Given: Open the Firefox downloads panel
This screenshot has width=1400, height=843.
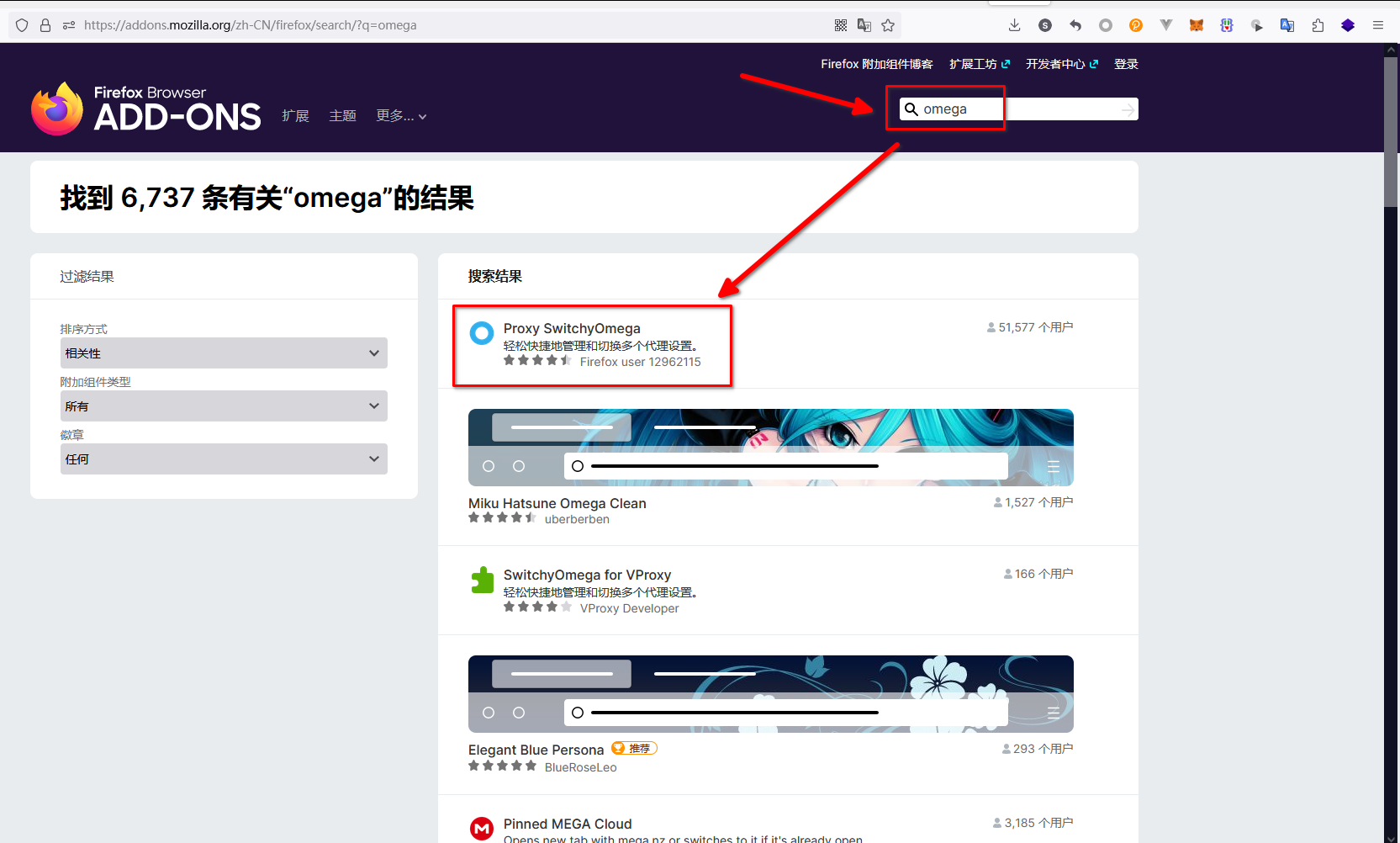Looking at the screenshot, I should 1015,25.
